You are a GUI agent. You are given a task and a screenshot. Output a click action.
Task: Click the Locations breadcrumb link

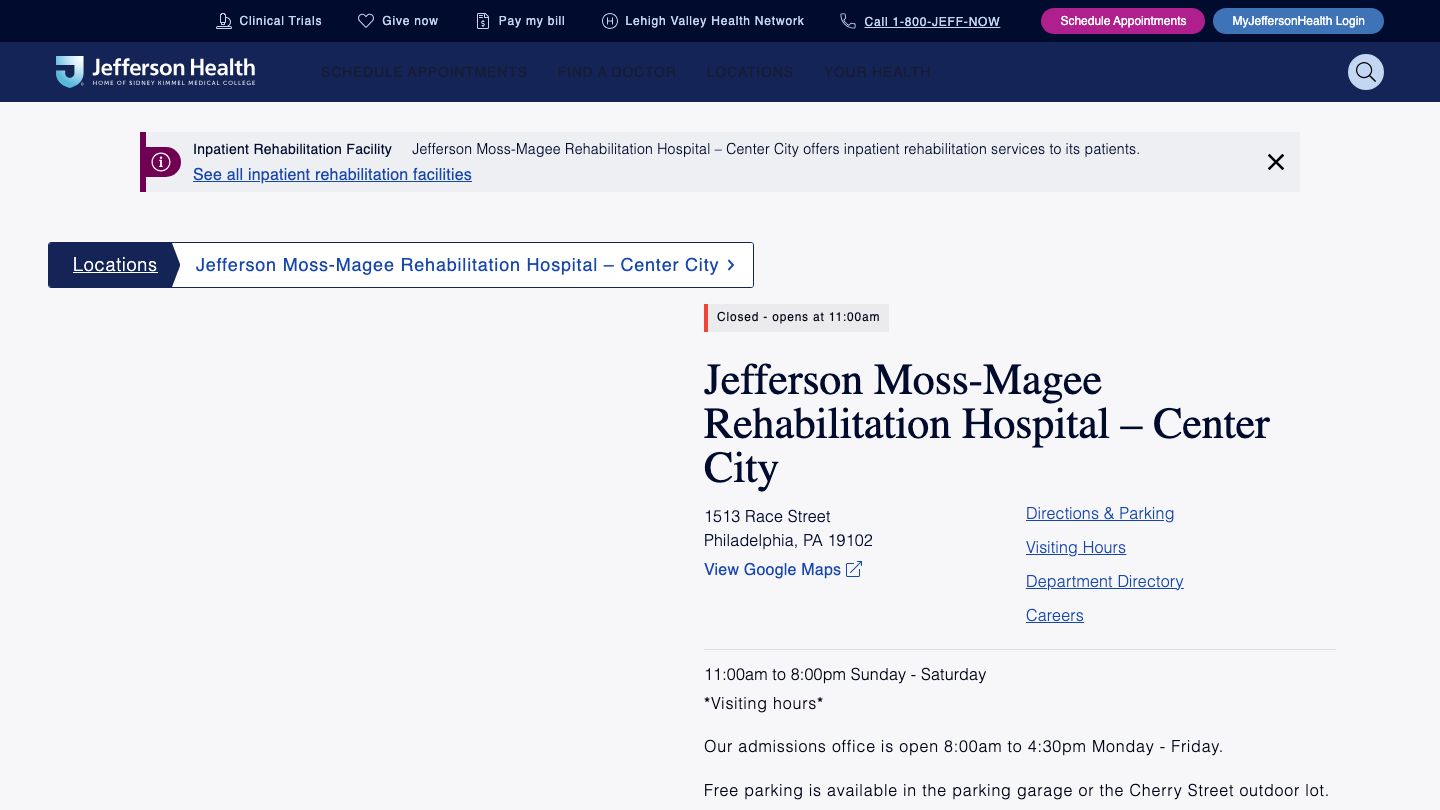115,264
